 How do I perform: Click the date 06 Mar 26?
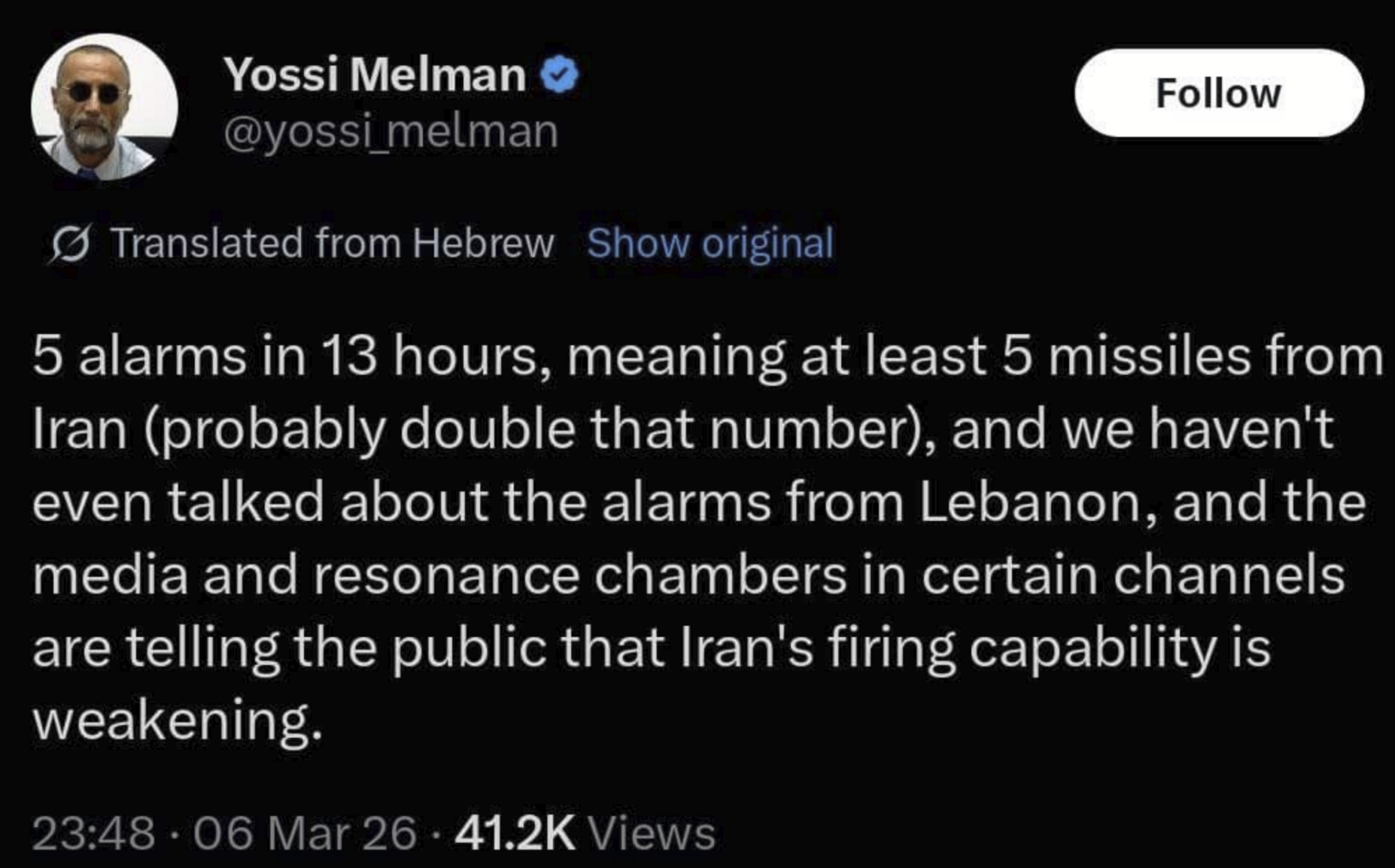(304, 834)
